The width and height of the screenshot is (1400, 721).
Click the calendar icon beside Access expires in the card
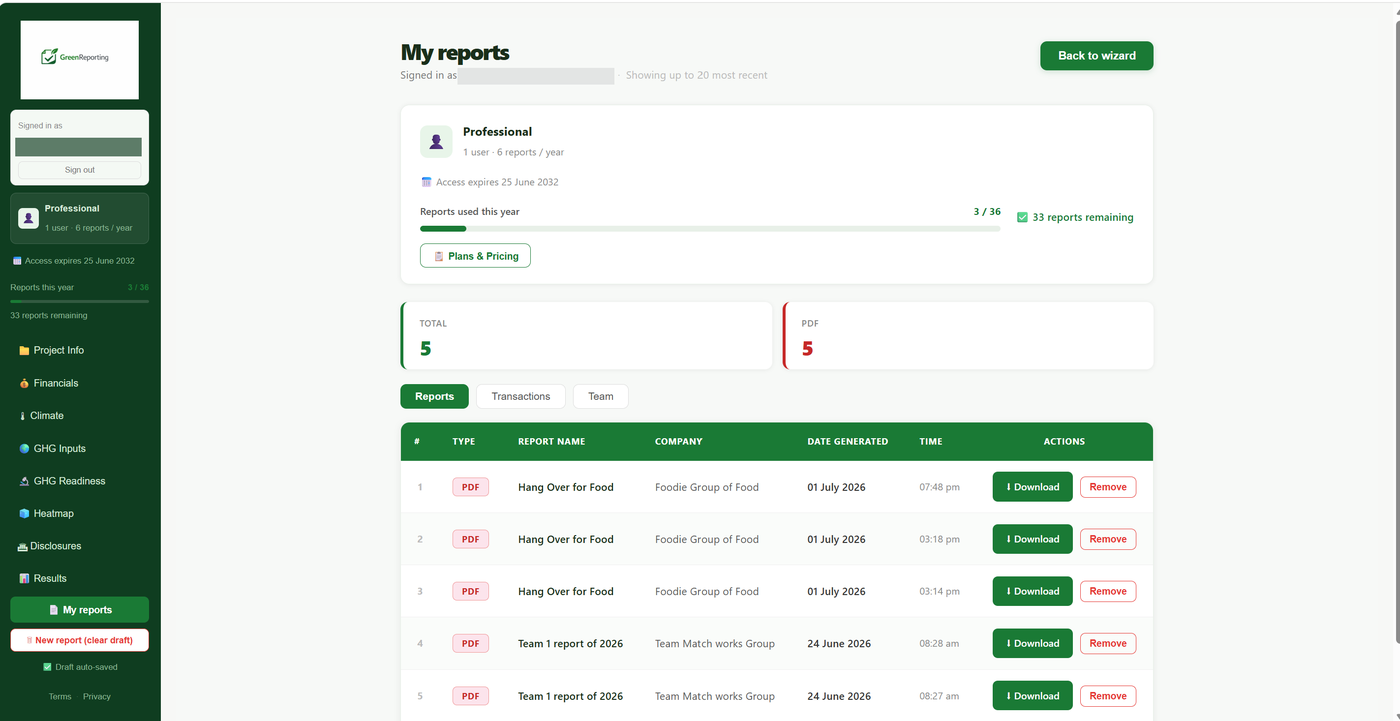click(x=426, y=182)
